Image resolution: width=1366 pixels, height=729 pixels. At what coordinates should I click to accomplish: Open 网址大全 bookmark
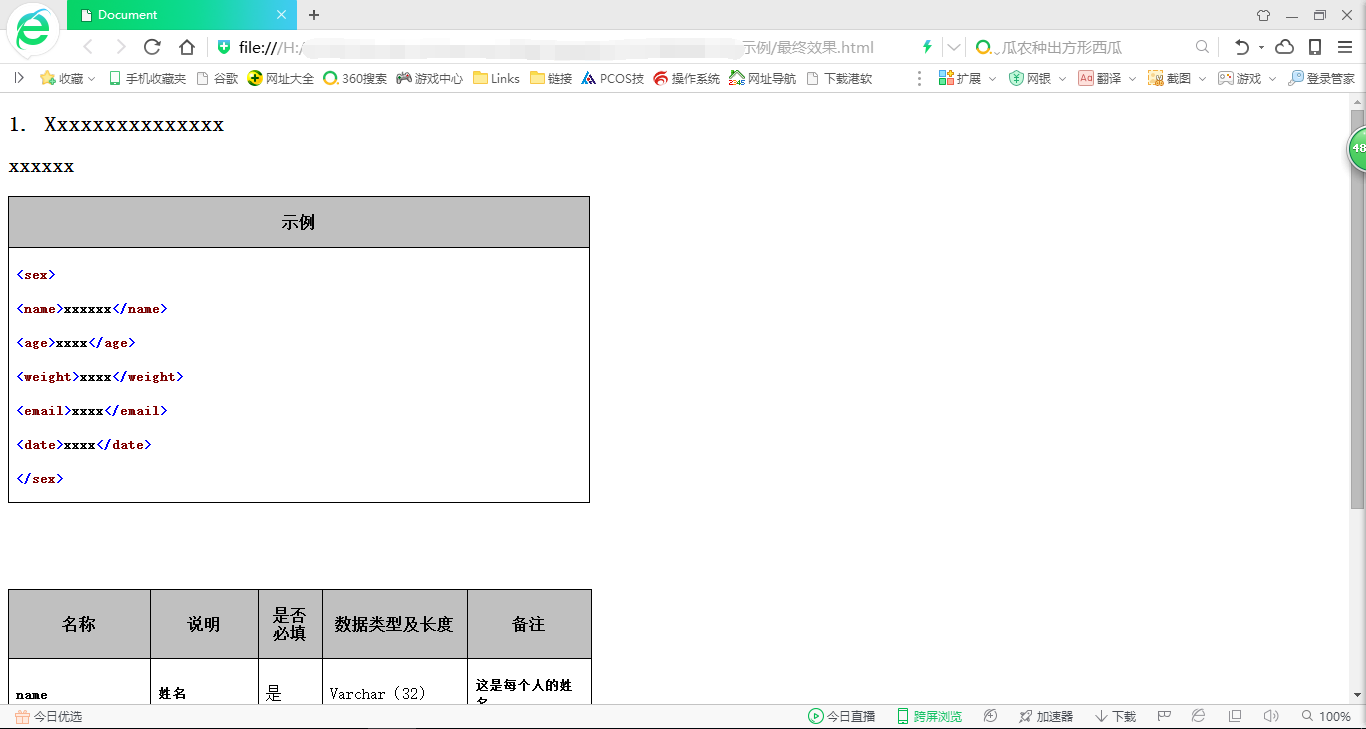click(x=281, y=78)
